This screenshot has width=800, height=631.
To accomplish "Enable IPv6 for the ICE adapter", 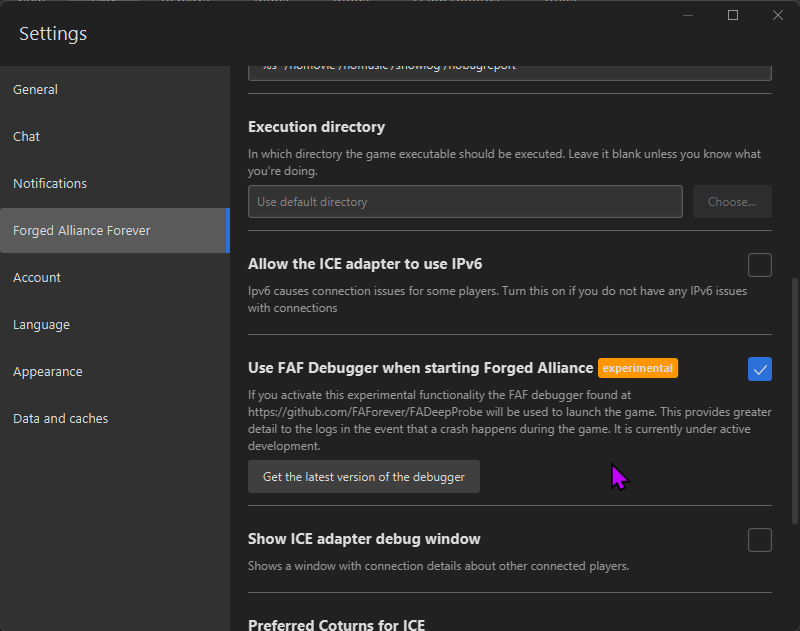I will [760, 265].
